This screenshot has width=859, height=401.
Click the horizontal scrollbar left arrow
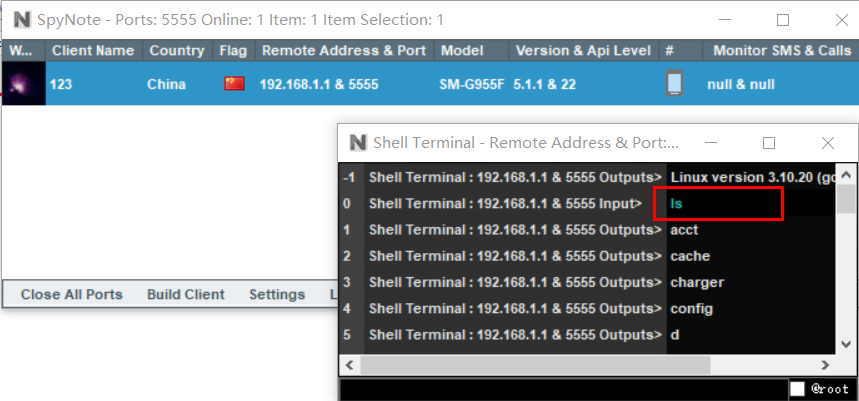(x=349, y=366)
